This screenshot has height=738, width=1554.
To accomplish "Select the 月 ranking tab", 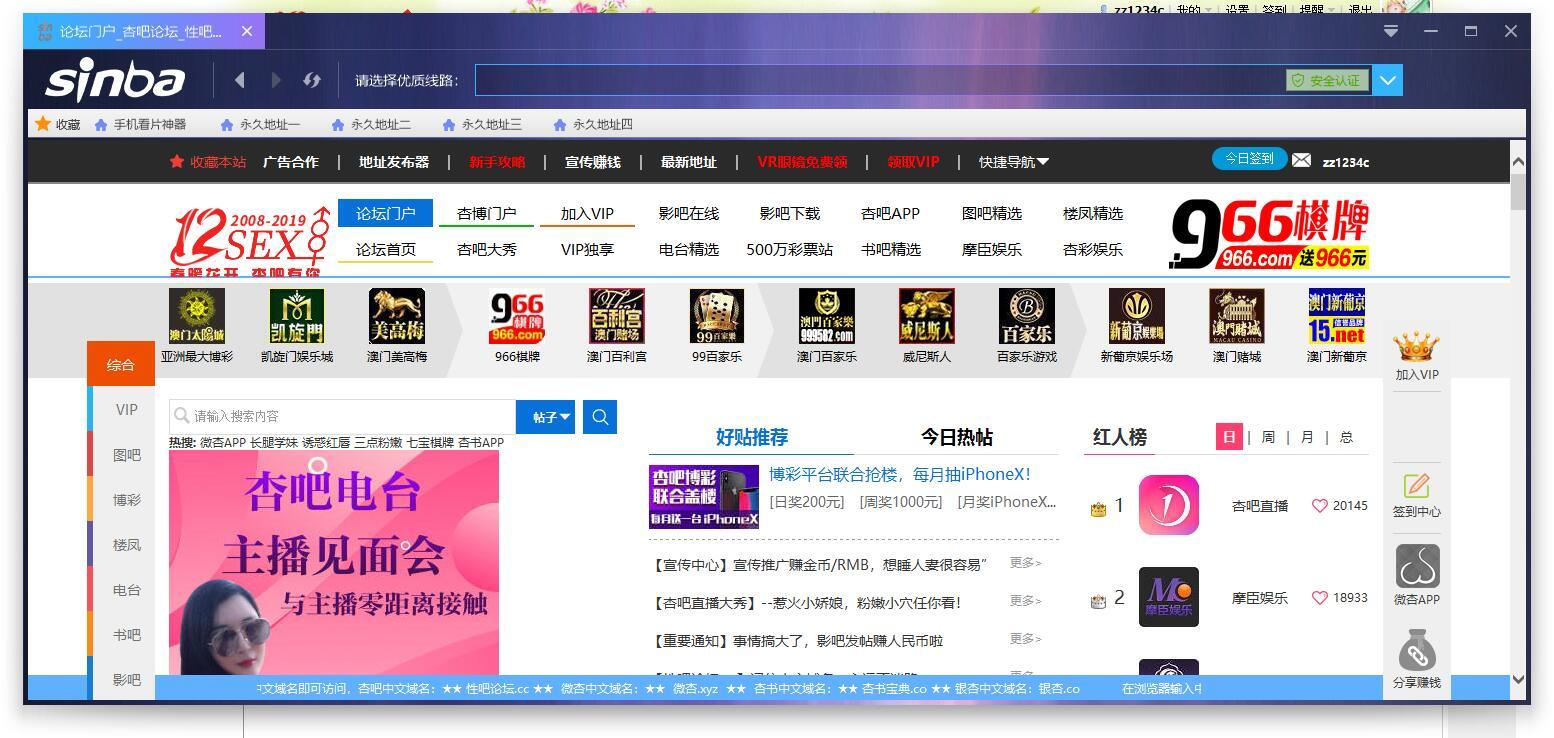I will click(1307, 437).
